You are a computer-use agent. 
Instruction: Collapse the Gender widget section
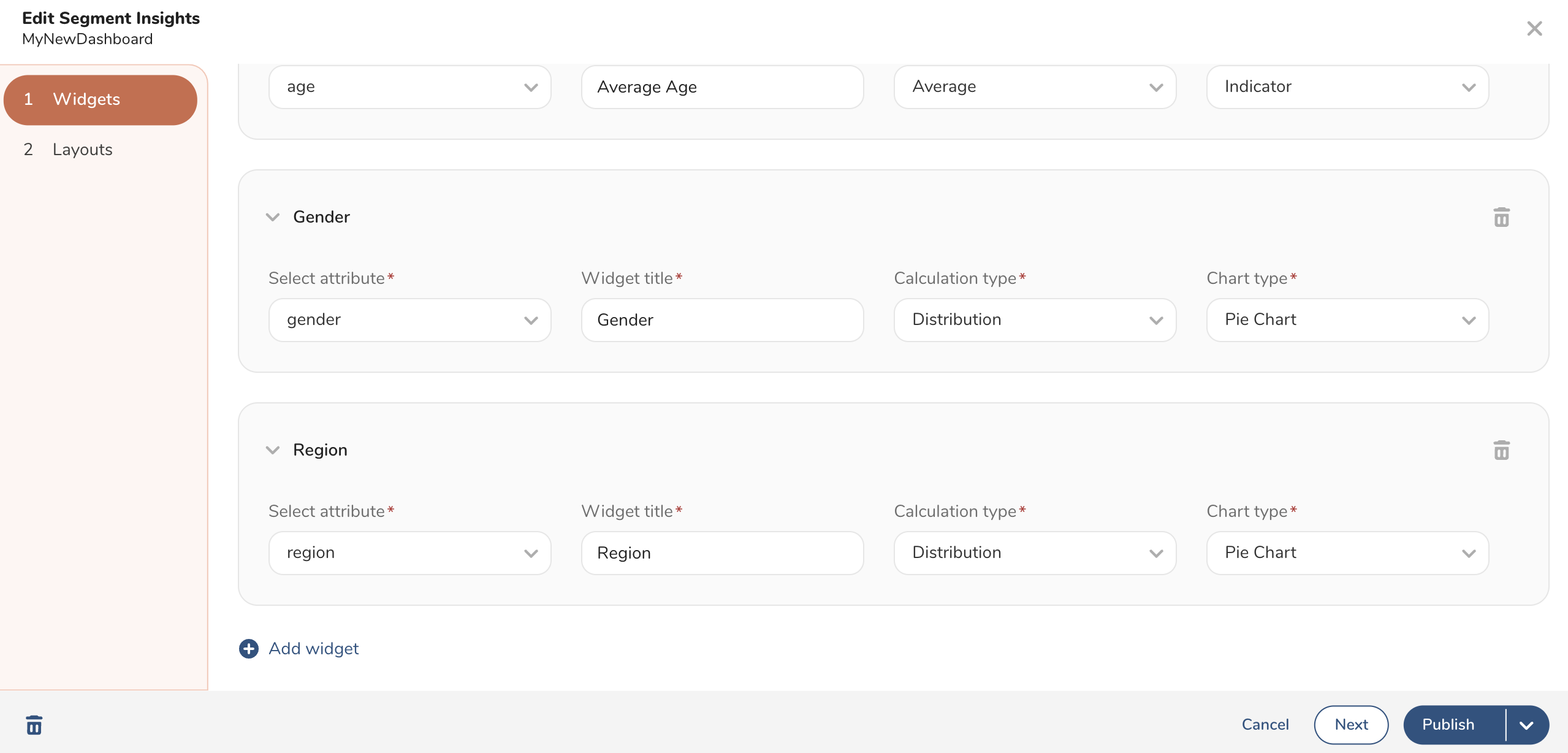273,217
